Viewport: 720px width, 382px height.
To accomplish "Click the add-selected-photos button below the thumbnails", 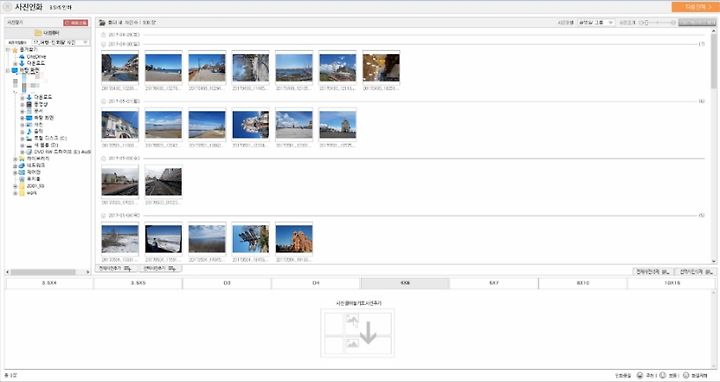I will point(160,268).
